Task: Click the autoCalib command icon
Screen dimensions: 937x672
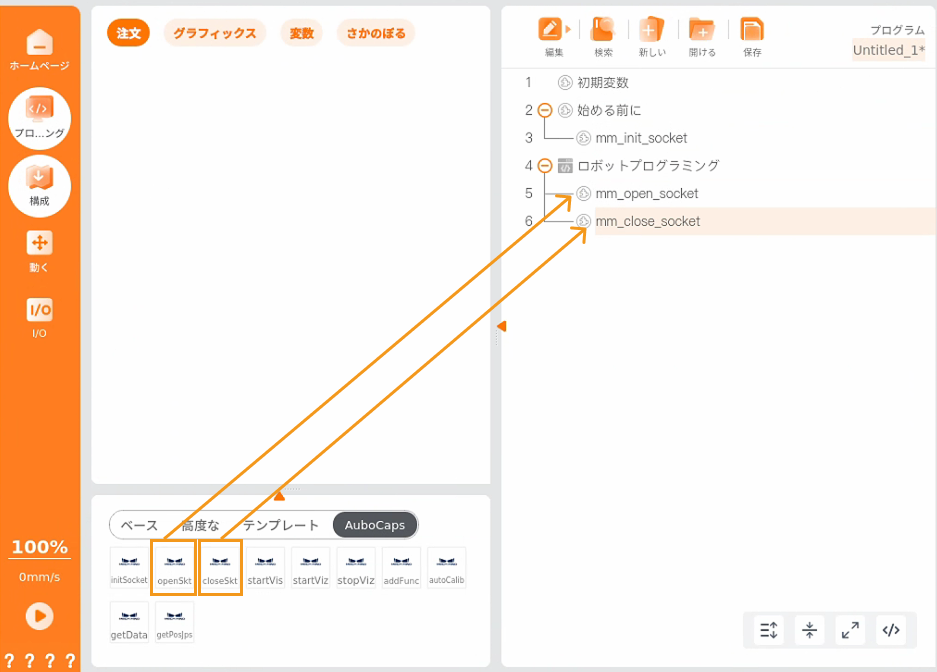Action: (447, 567)
